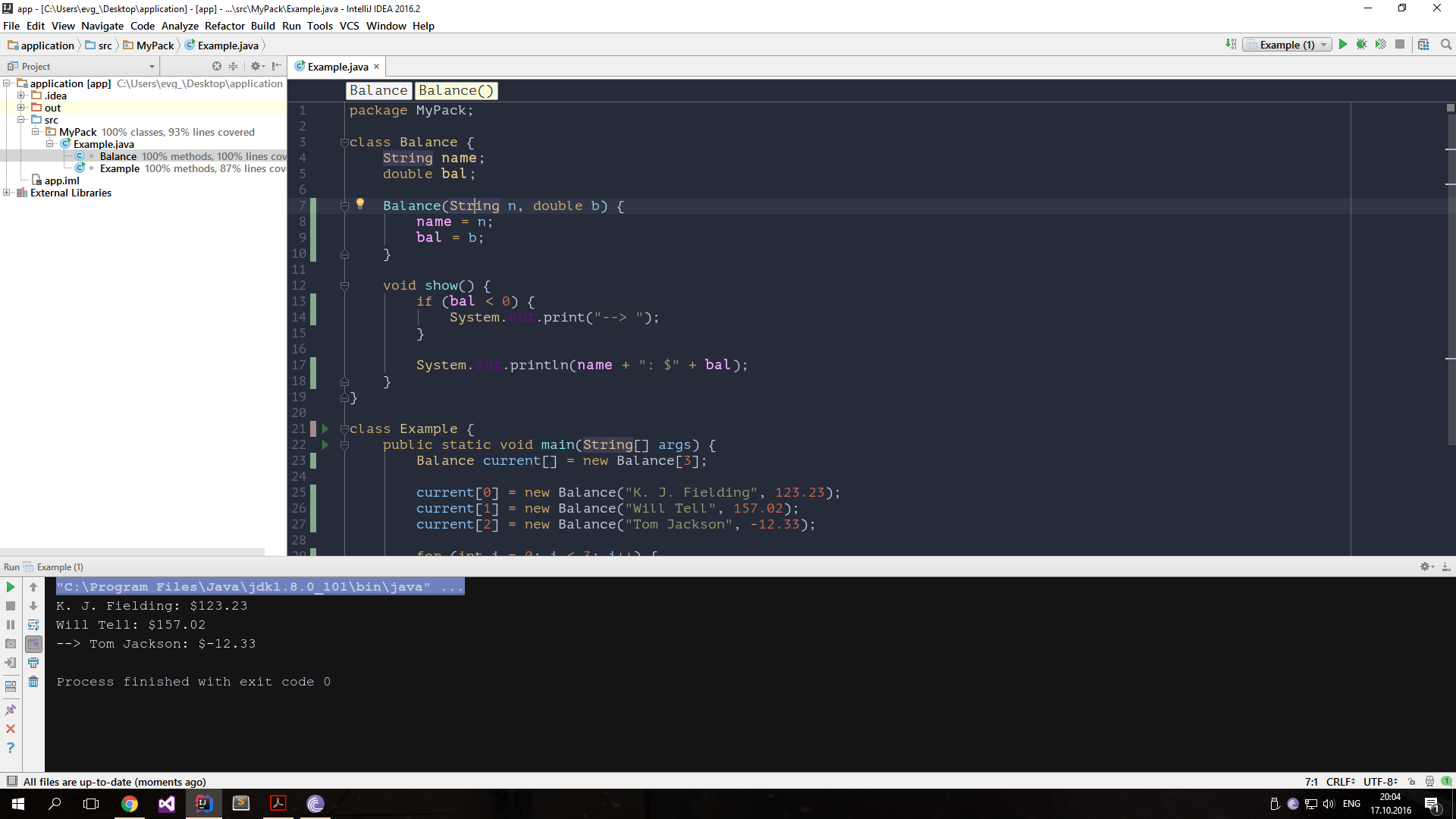The width and height of the screenshot is (1456, 819).
Task: Expand the out folder
Action: point(21,108)
